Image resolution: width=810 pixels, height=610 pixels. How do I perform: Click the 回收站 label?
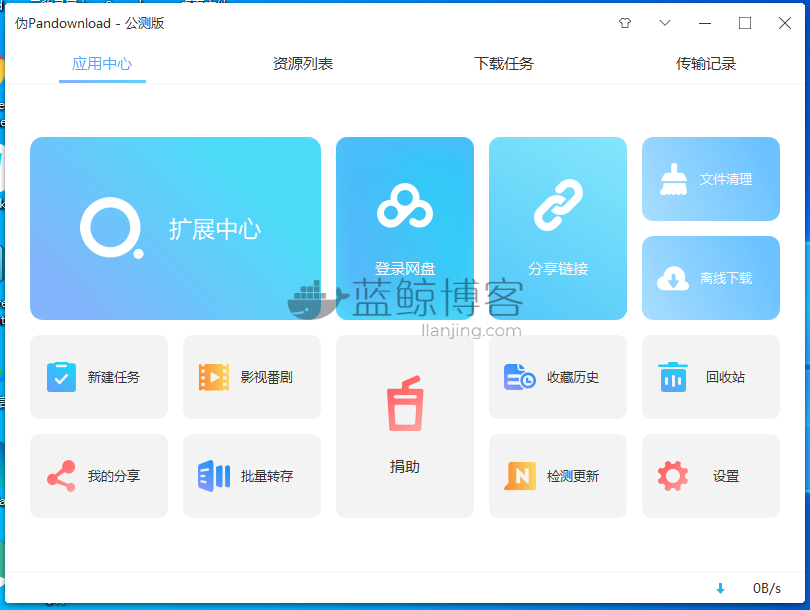pyautogui.click(x=726, y=377)
